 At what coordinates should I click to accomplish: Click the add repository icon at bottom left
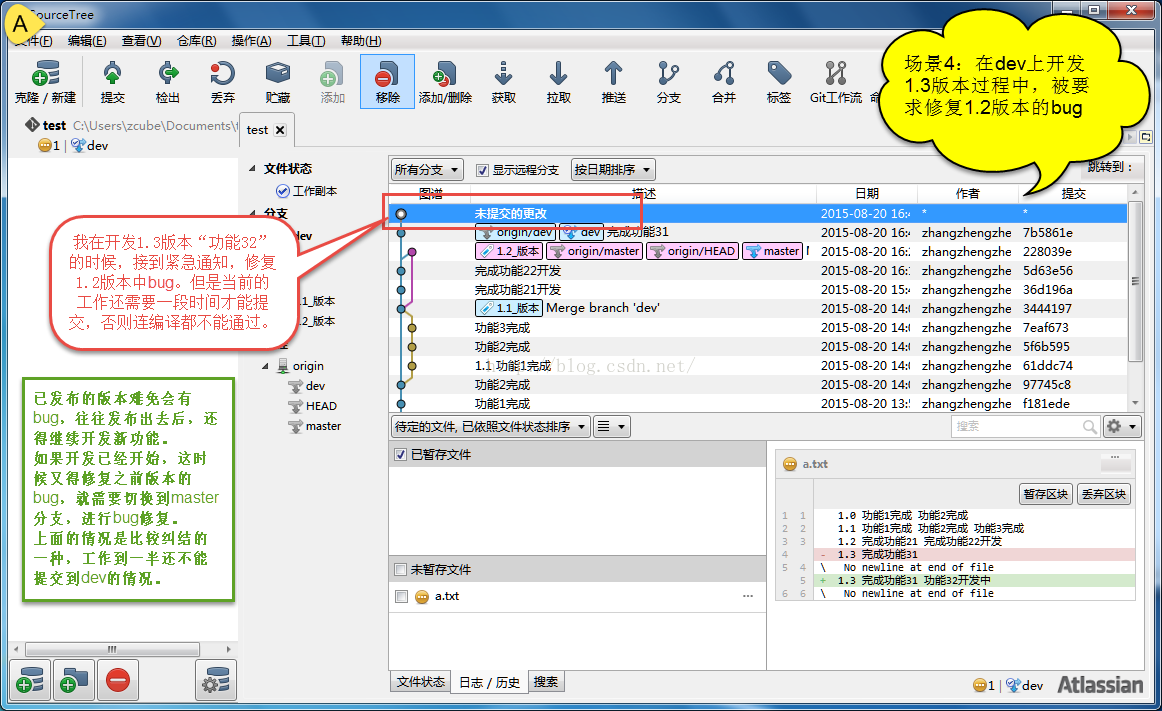30,680
